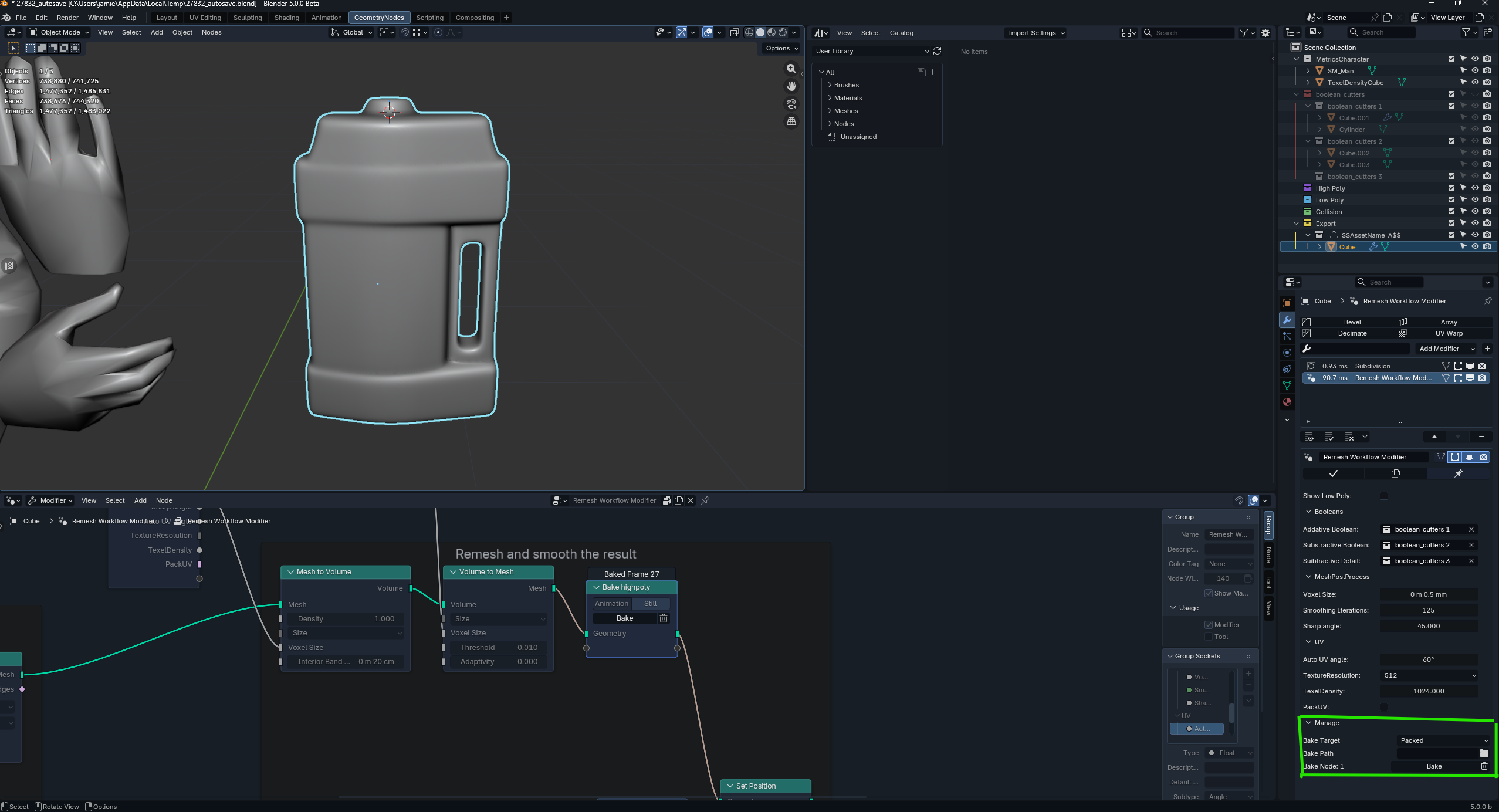Screen dimensions: 1499x812
Task: Switch to the Shading workspace tab
Action: click(286, 18)
